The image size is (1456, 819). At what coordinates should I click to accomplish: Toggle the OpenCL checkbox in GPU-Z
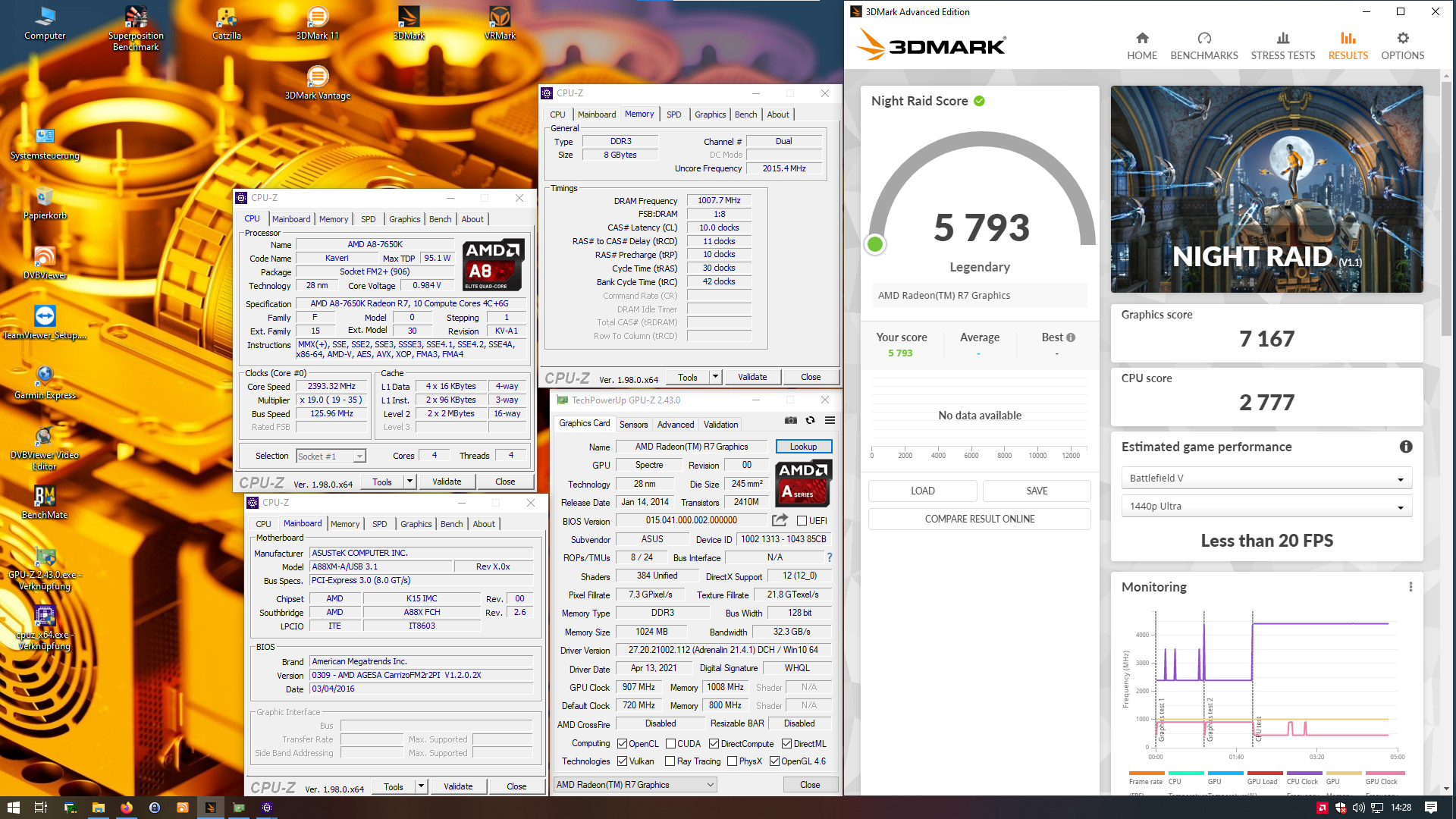[x=622, y=744]
